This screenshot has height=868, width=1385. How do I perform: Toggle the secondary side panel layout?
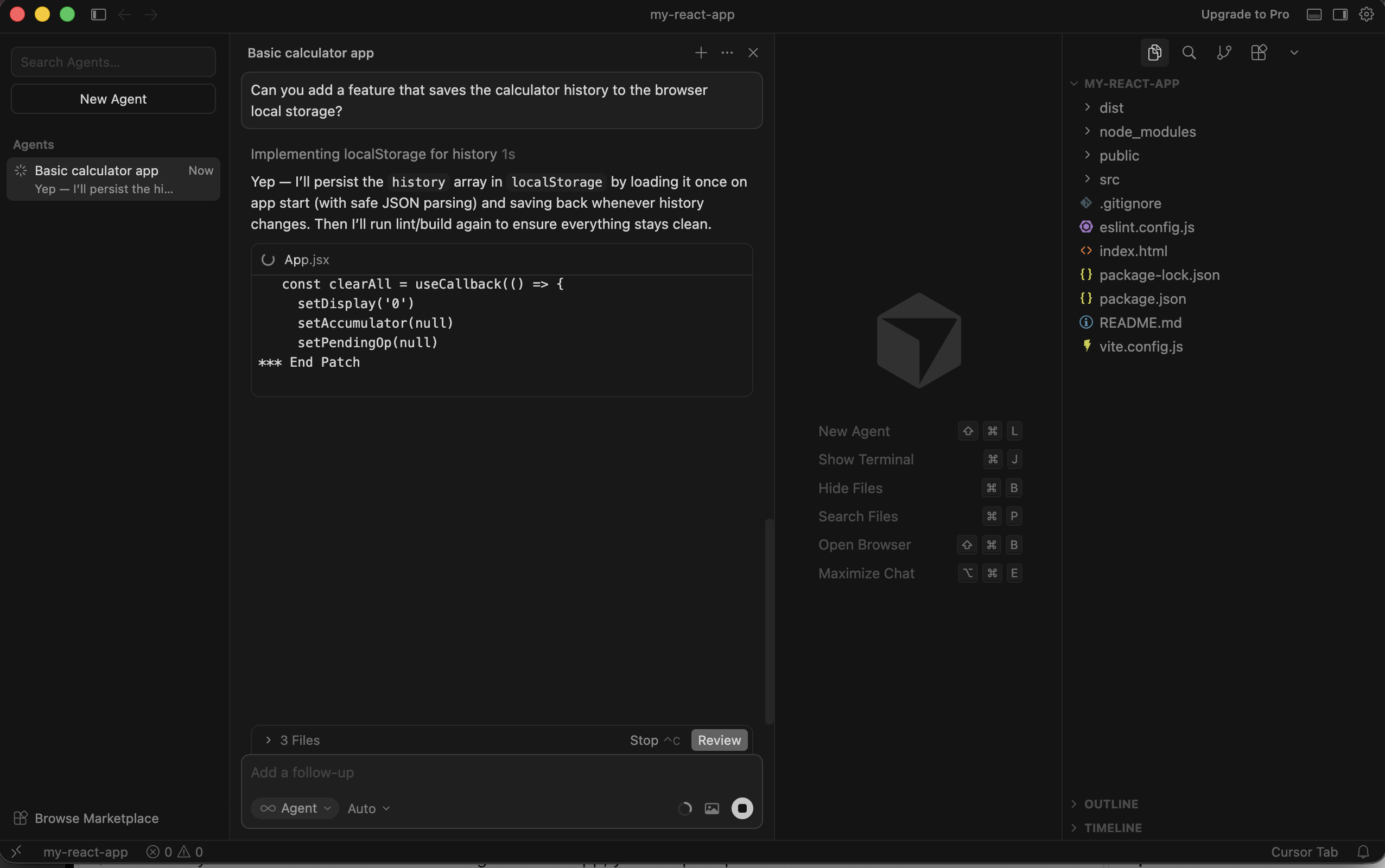1339,14
